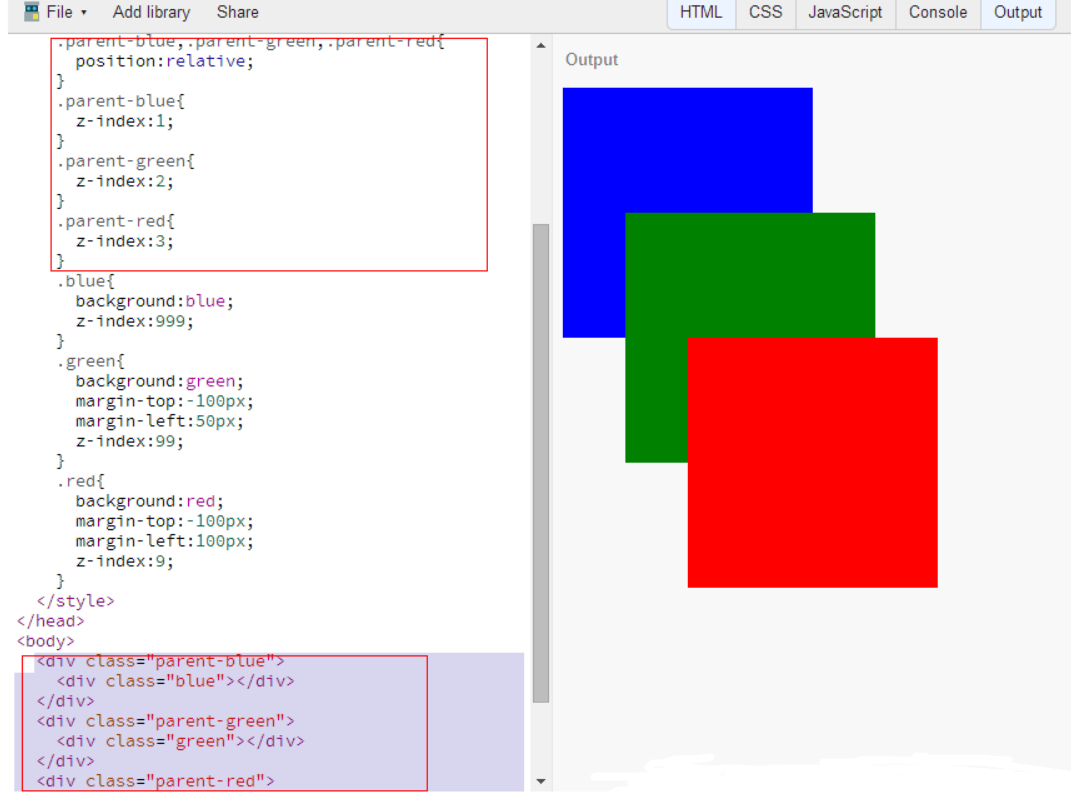
Task: Open the Share menu
Action: click(237, 12)
